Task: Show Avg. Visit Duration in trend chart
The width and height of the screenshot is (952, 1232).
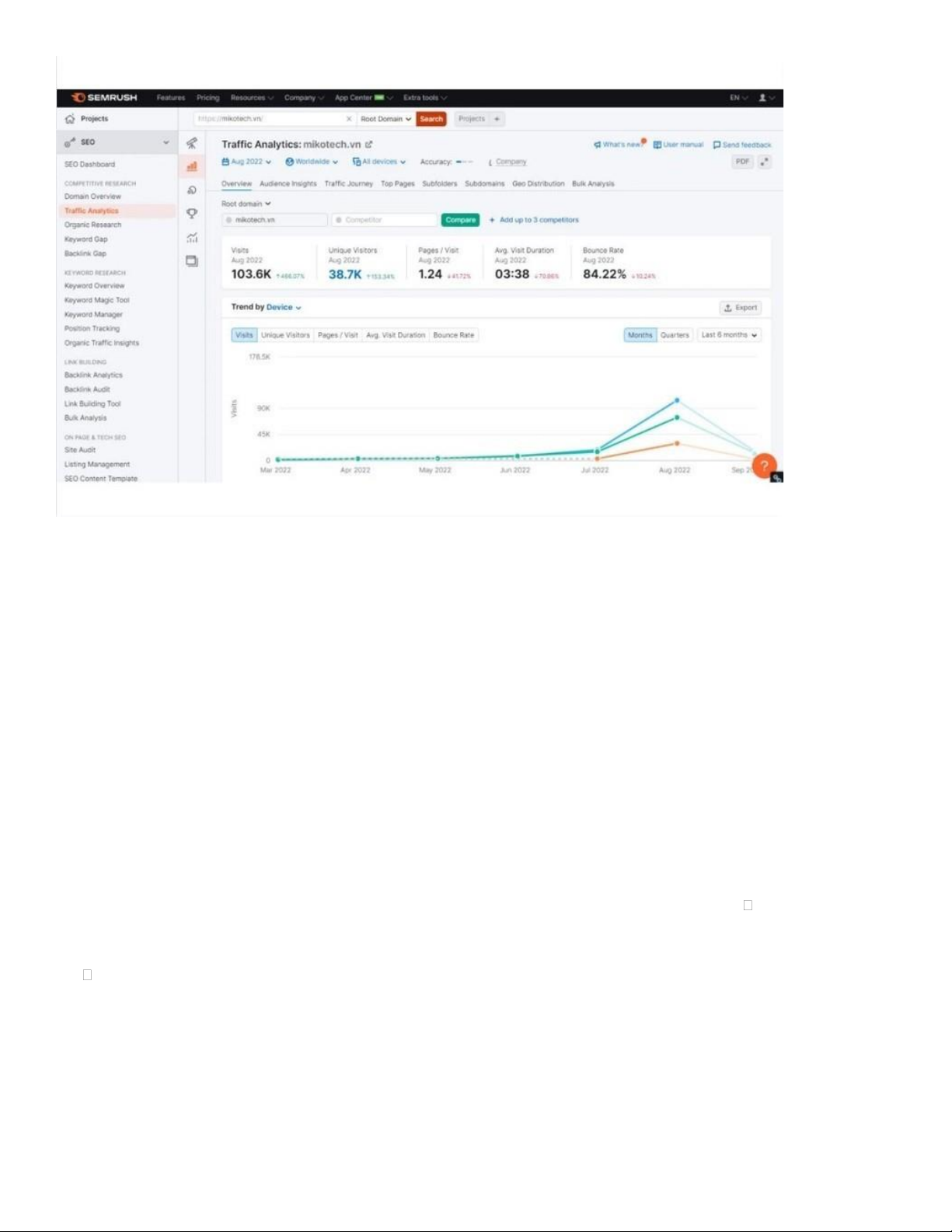Action: tap(396, 335)
